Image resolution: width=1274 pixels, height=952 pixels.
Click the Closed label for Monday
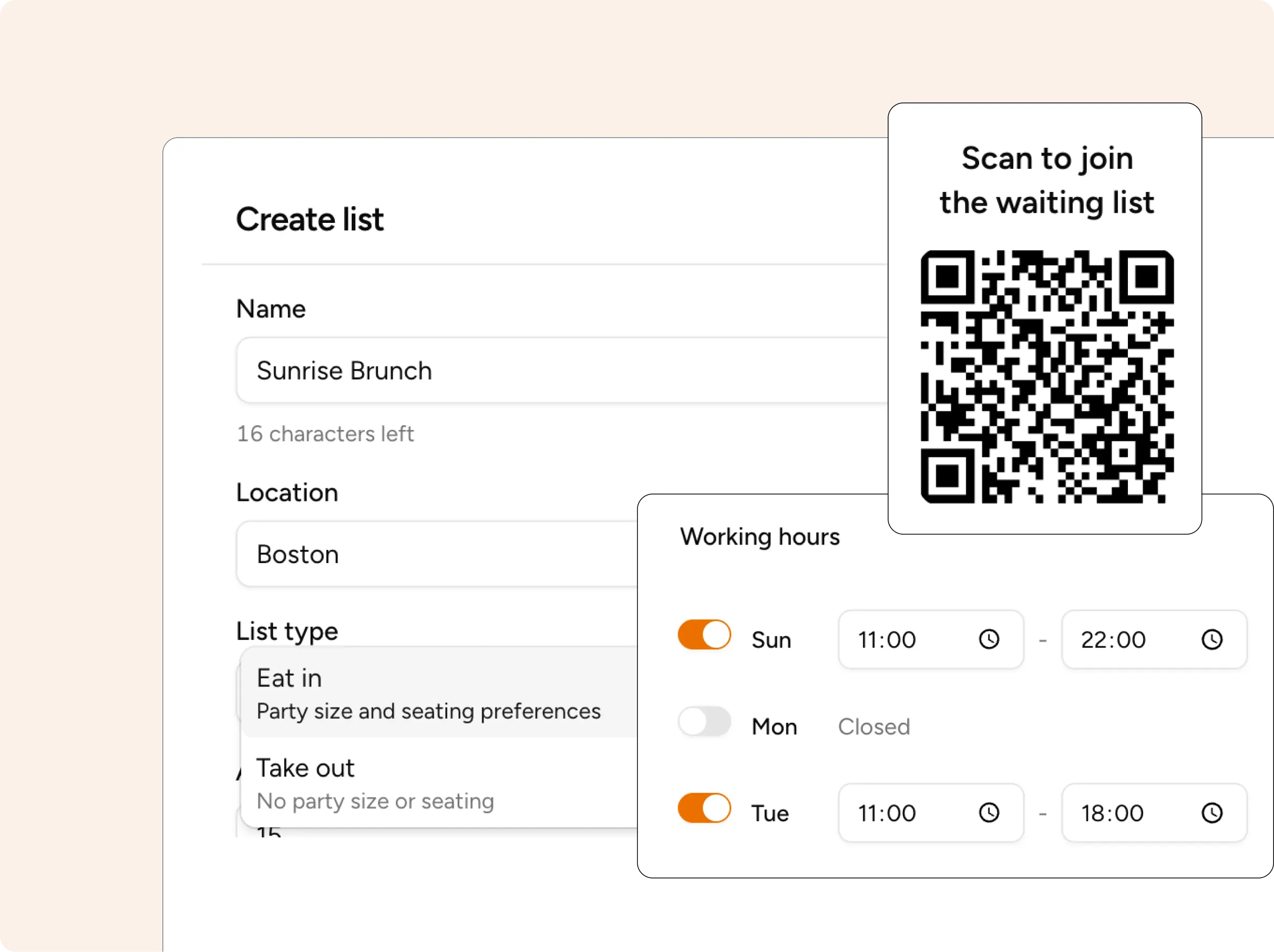pos(874,727)
